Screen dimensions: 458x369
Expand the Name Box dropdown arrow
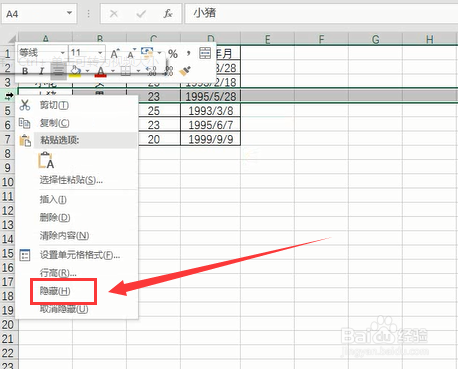coord(69,13)
